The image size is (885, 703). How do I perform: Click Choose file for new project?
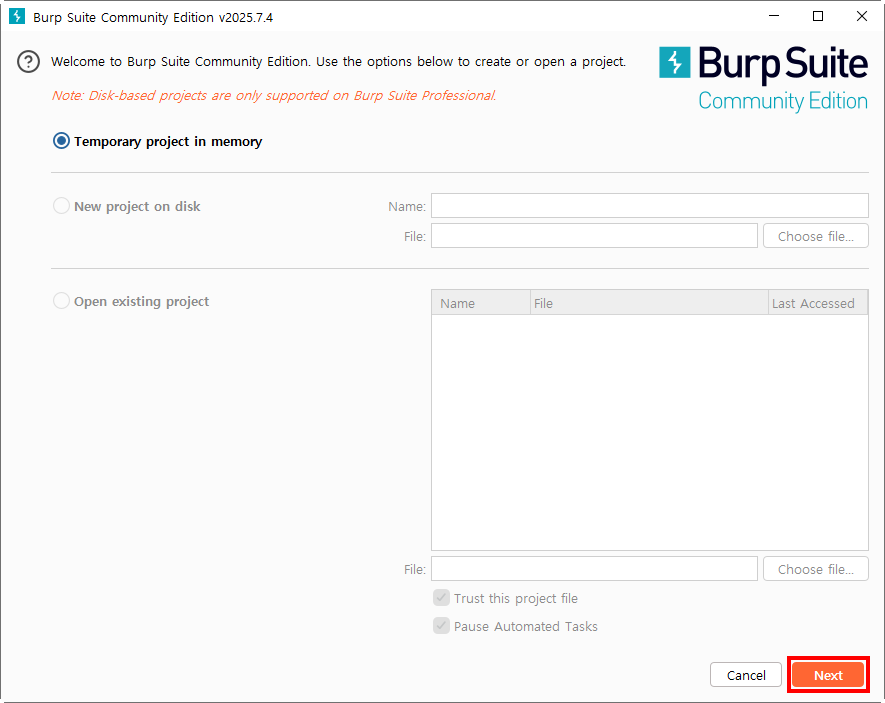(x=816, y=236)
